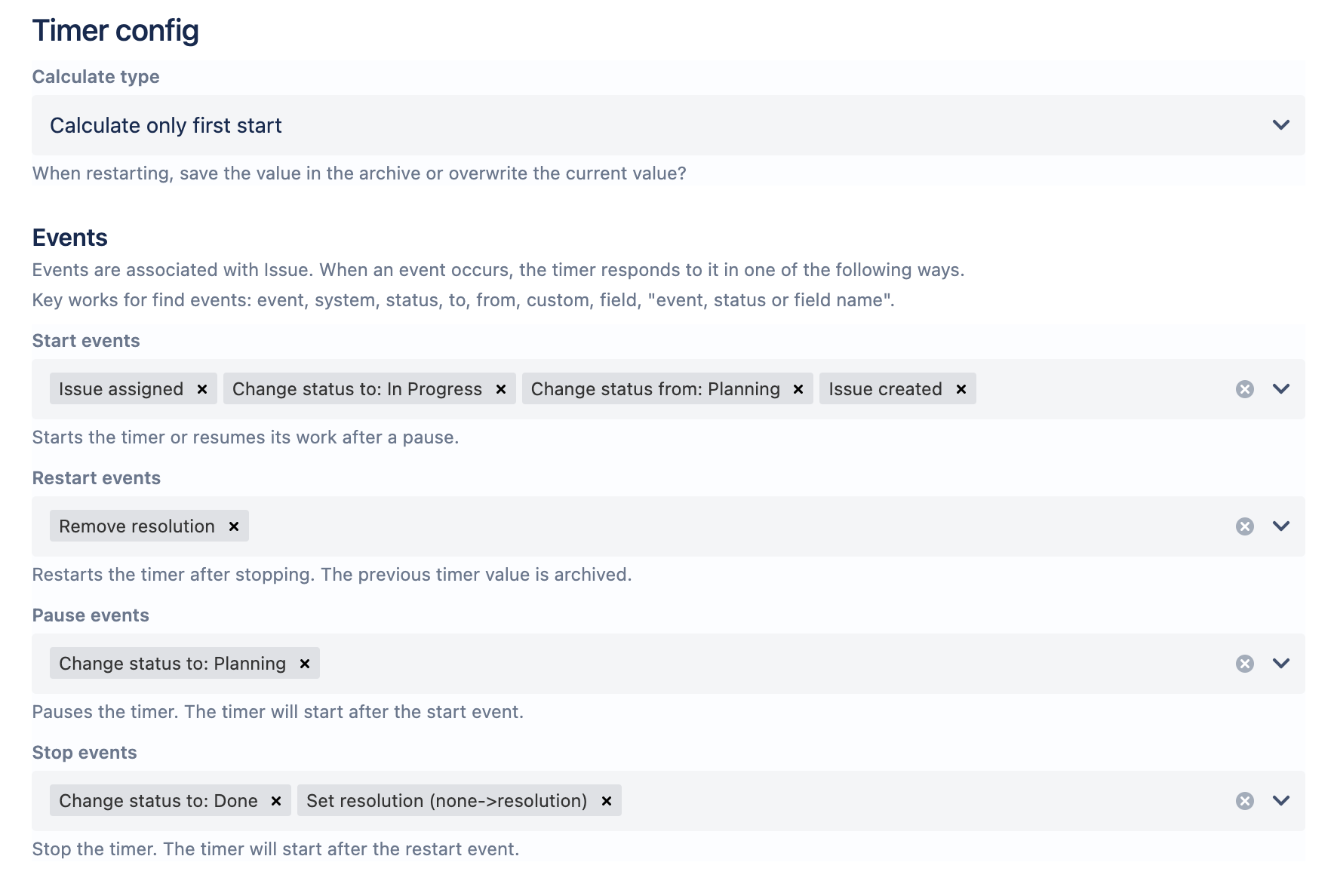Viewport: 1331px width, 896px height.
Task: Click the Stop events field label
Action: tap(85, 753)
